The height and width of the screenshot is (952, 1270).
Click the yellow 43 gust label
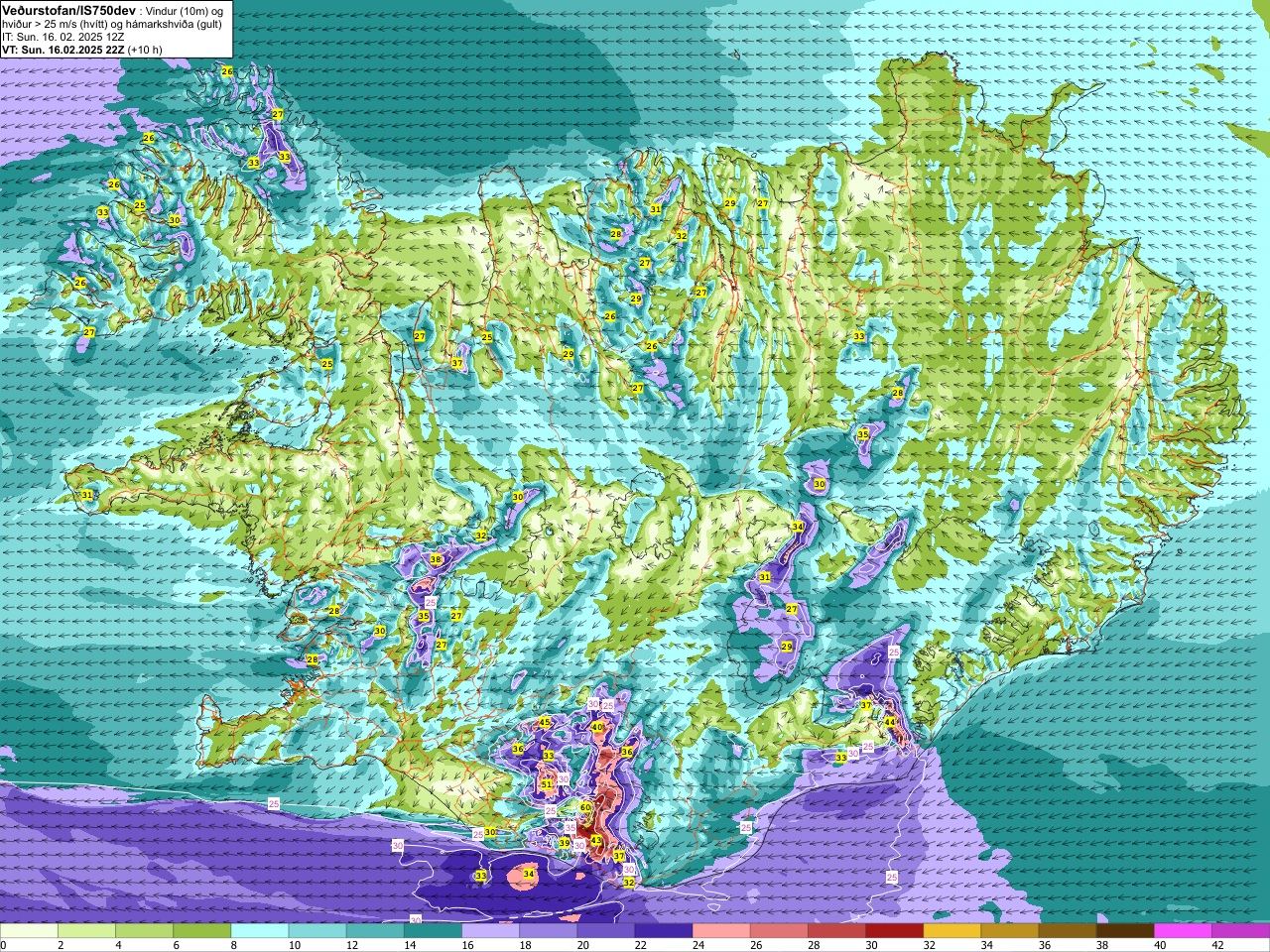tap(595, 840)
